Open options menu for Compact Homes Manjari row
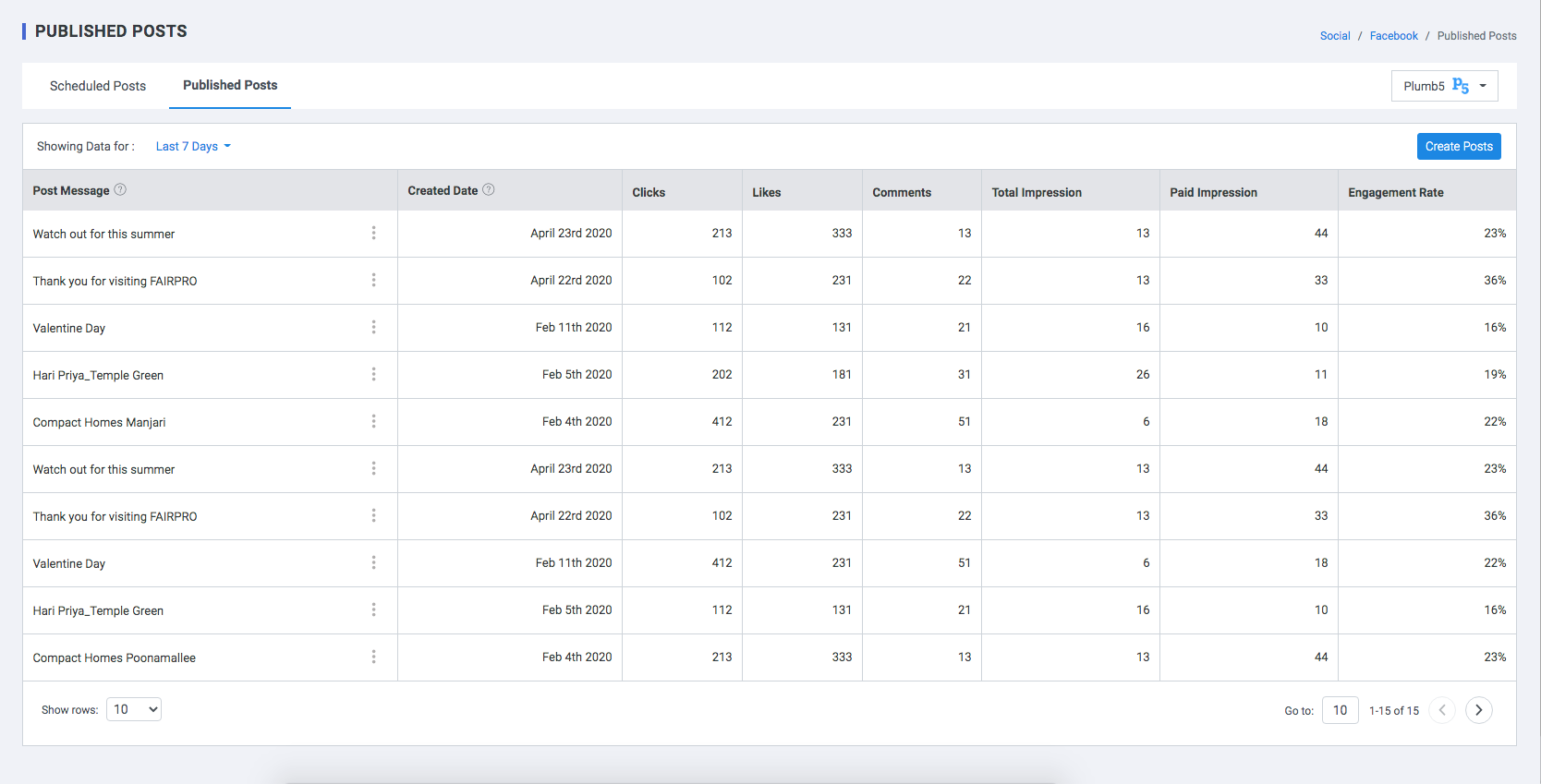 tap(373, 421)
